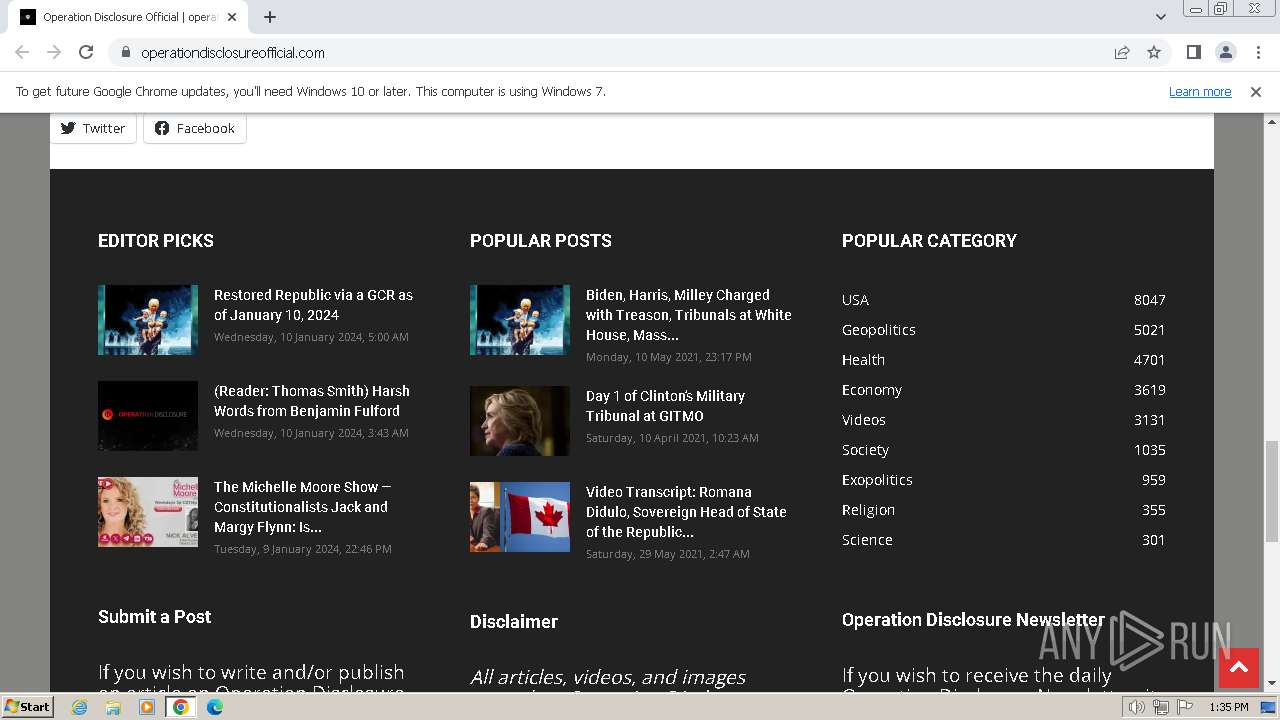Open the Economy category

[872, 390]
